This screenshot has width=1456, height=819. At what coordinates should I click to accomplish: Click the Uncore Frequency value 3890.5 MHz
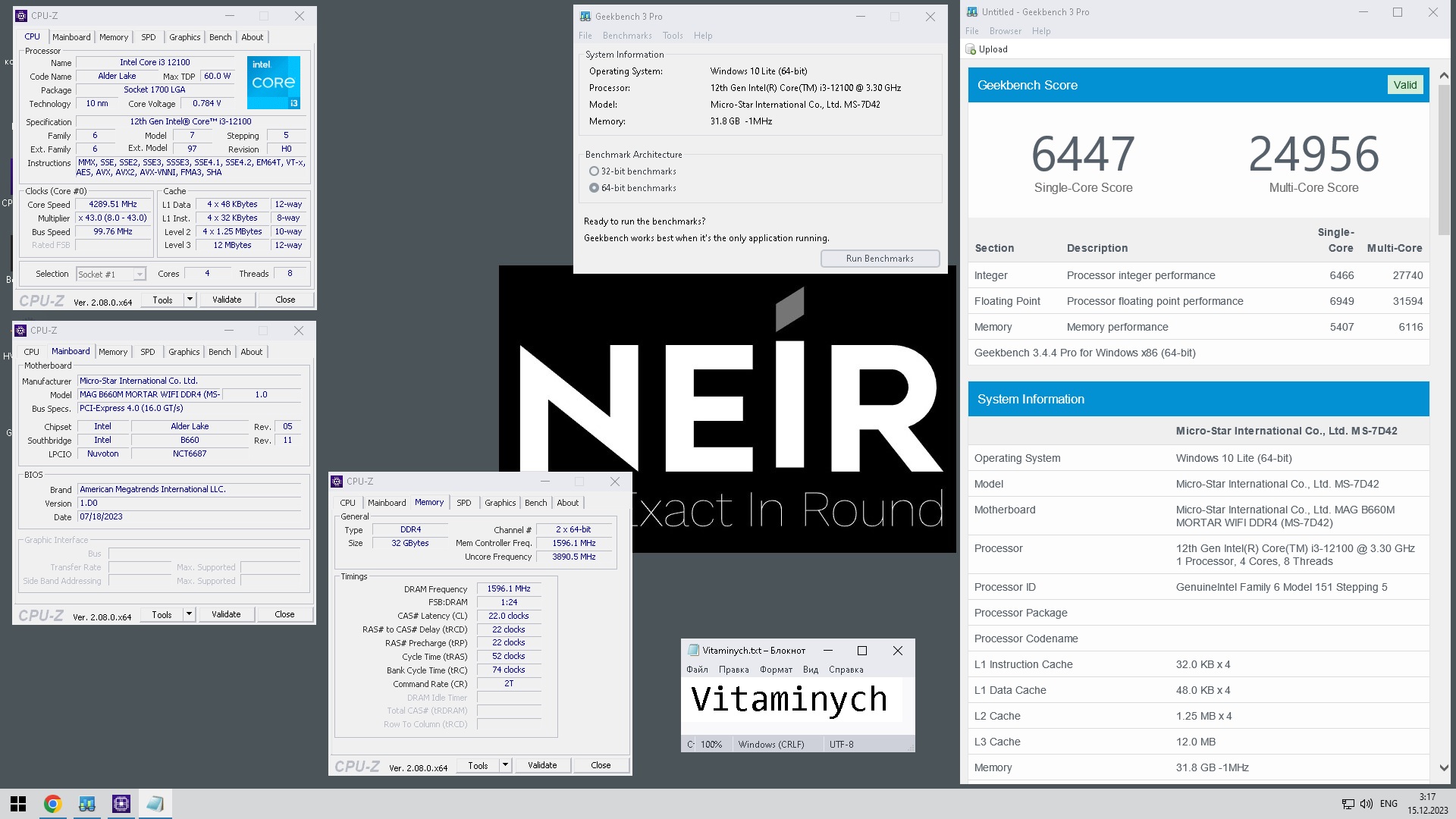(573, 557)
